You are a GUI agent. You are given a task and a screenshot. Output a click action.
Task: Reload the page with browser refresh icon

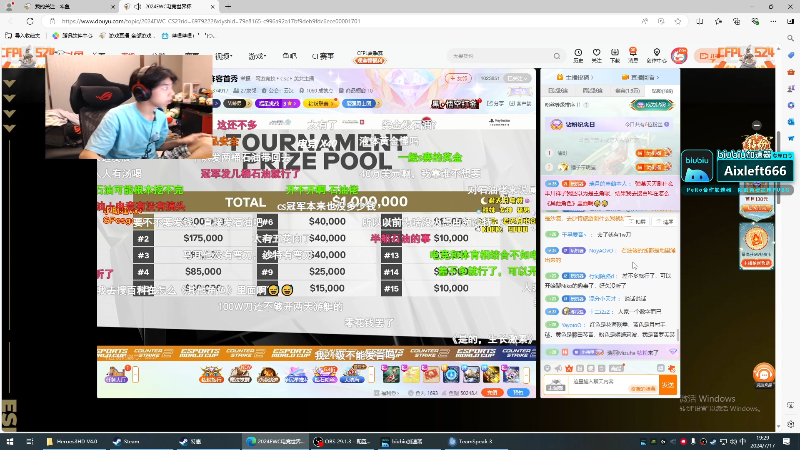30,21
